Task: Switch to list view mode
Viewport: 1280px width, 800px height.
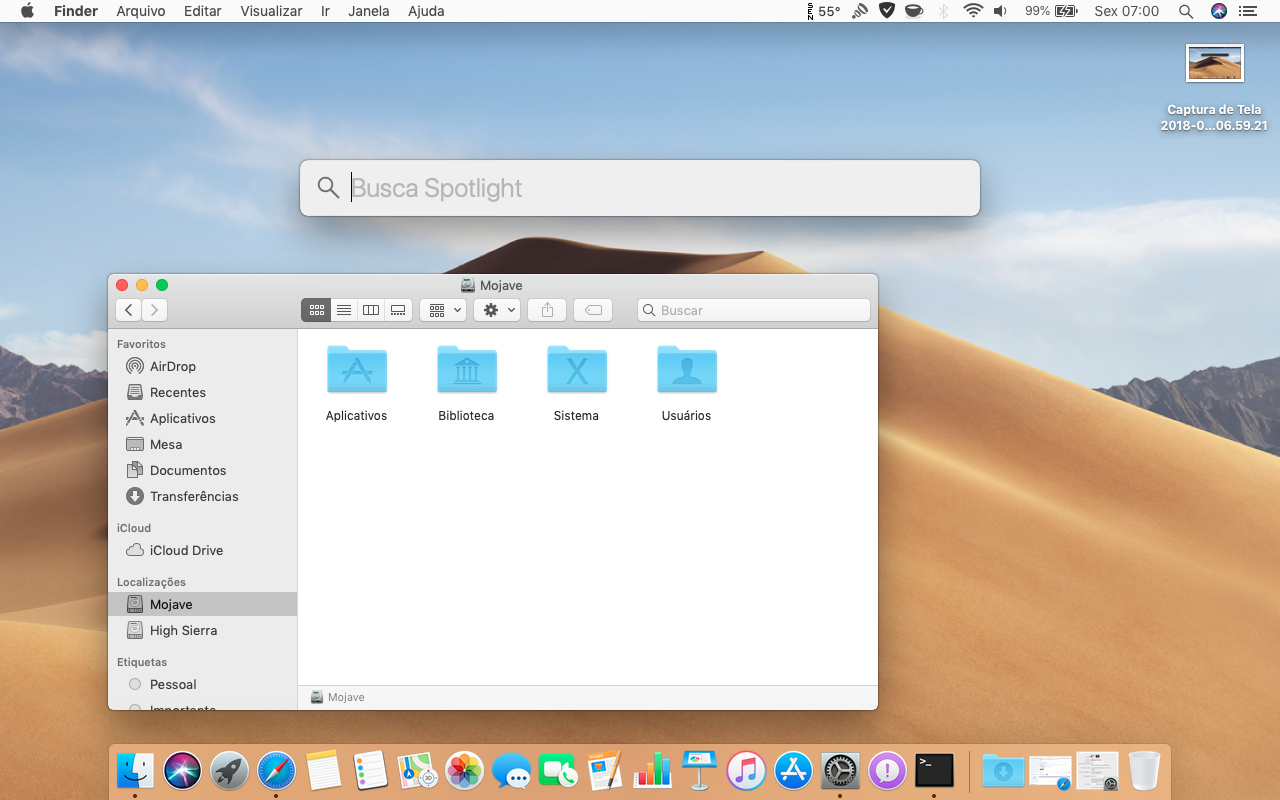Action: click(x=344, y=310)
